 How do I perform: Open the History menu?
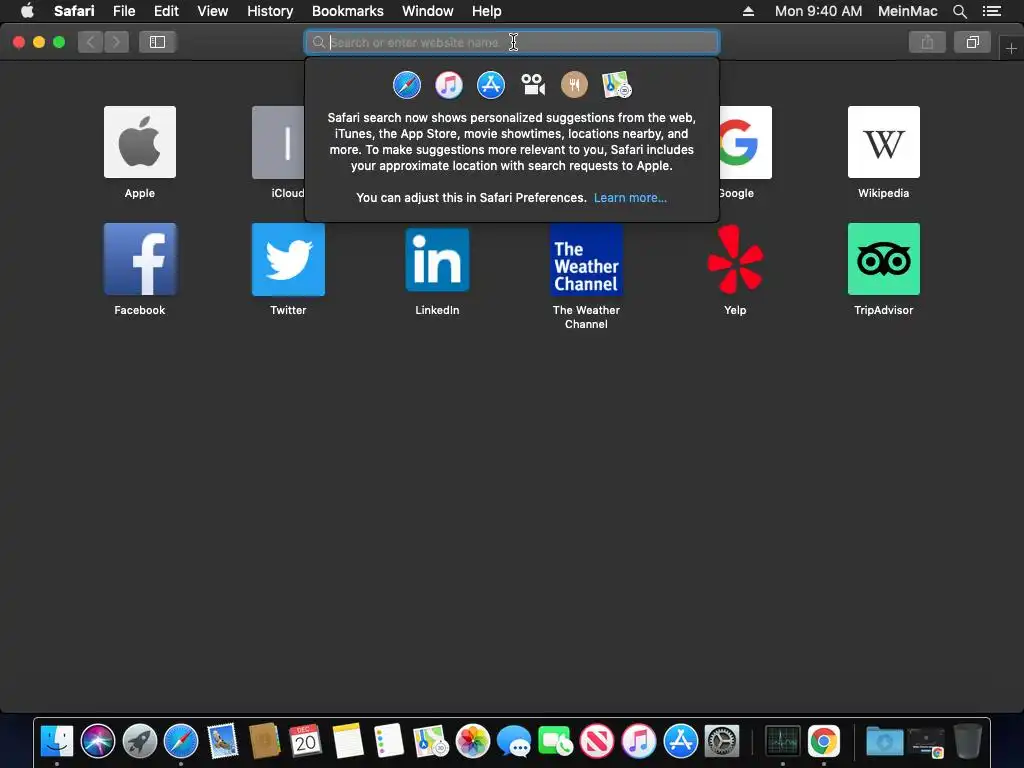click(270, 11)
